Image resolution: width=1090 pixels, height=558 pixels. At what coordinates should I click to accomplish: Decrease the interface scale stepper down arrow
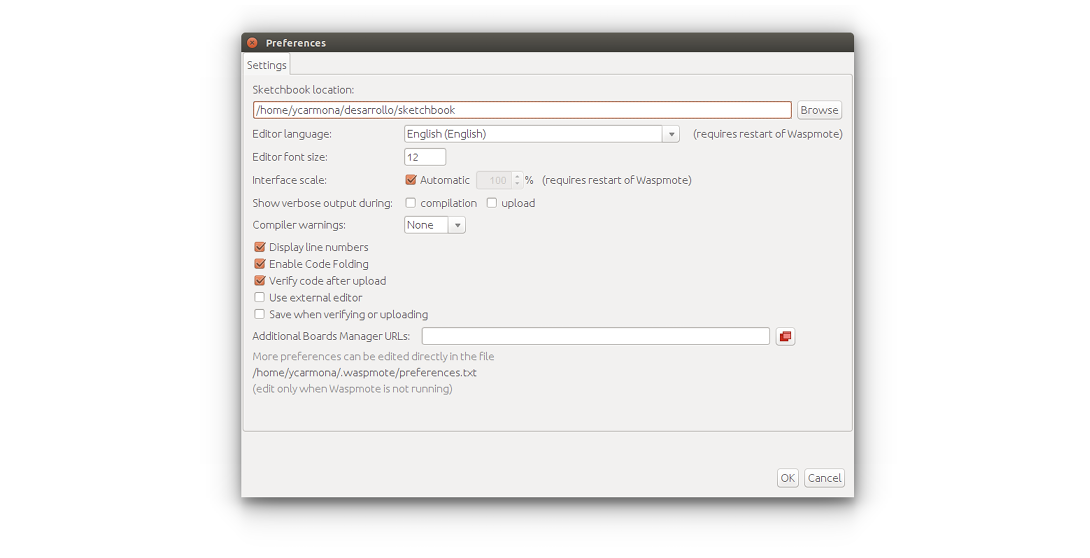pyautogui.click(x=517, y=184)
